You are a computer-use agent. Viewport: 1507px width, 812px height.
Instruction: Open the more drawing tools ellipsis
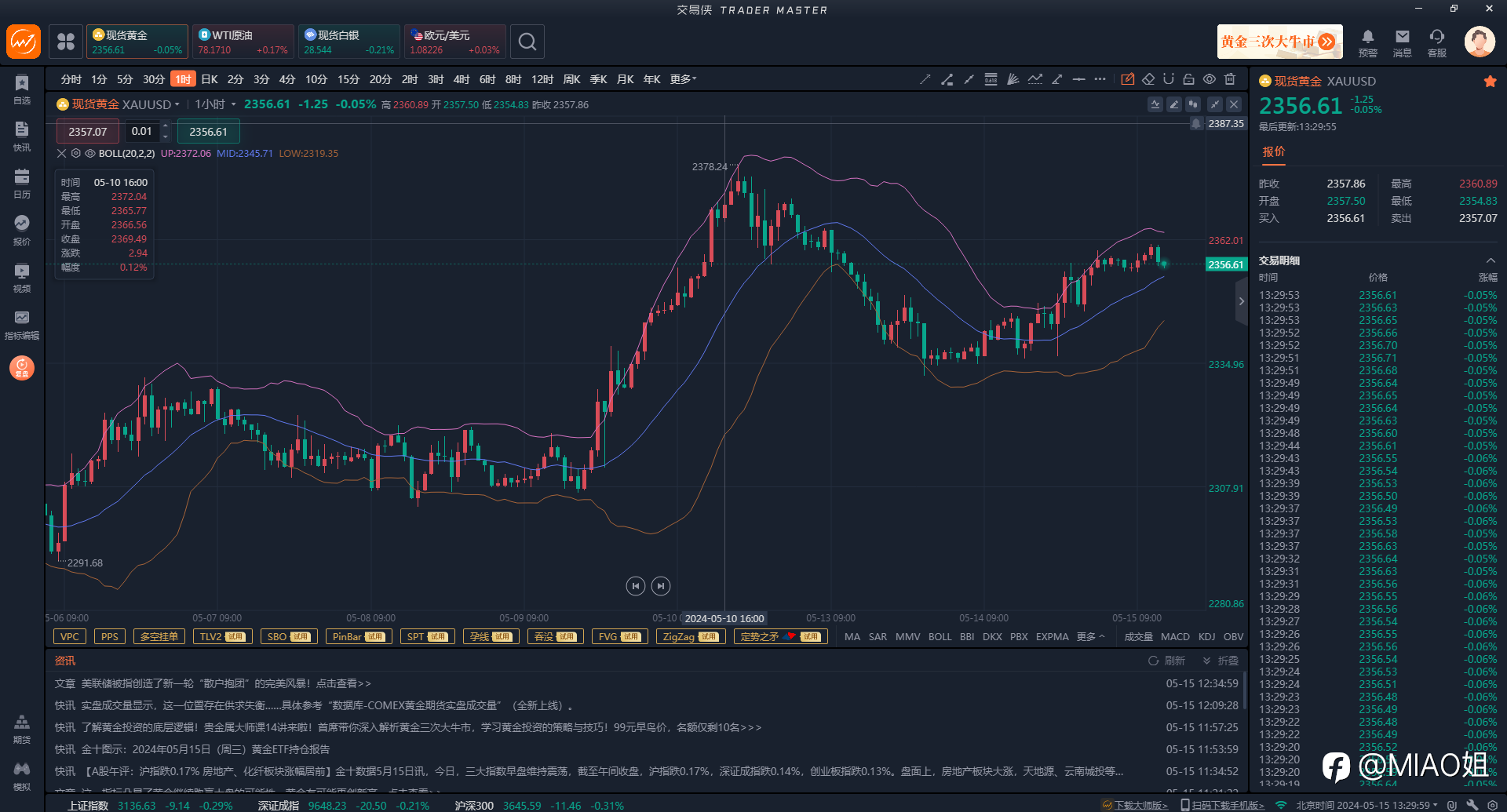coord(1100,79)
